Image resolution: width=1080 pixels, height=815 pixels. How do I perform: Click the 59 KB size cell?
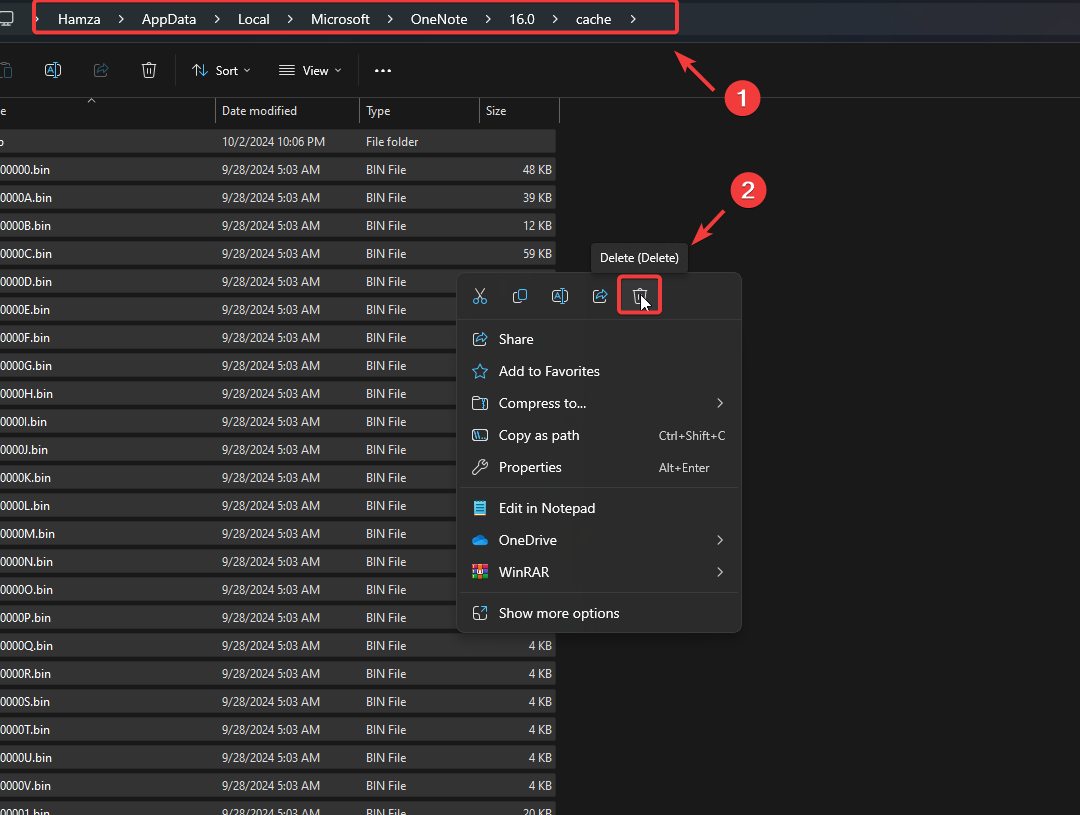pos(537,254)
